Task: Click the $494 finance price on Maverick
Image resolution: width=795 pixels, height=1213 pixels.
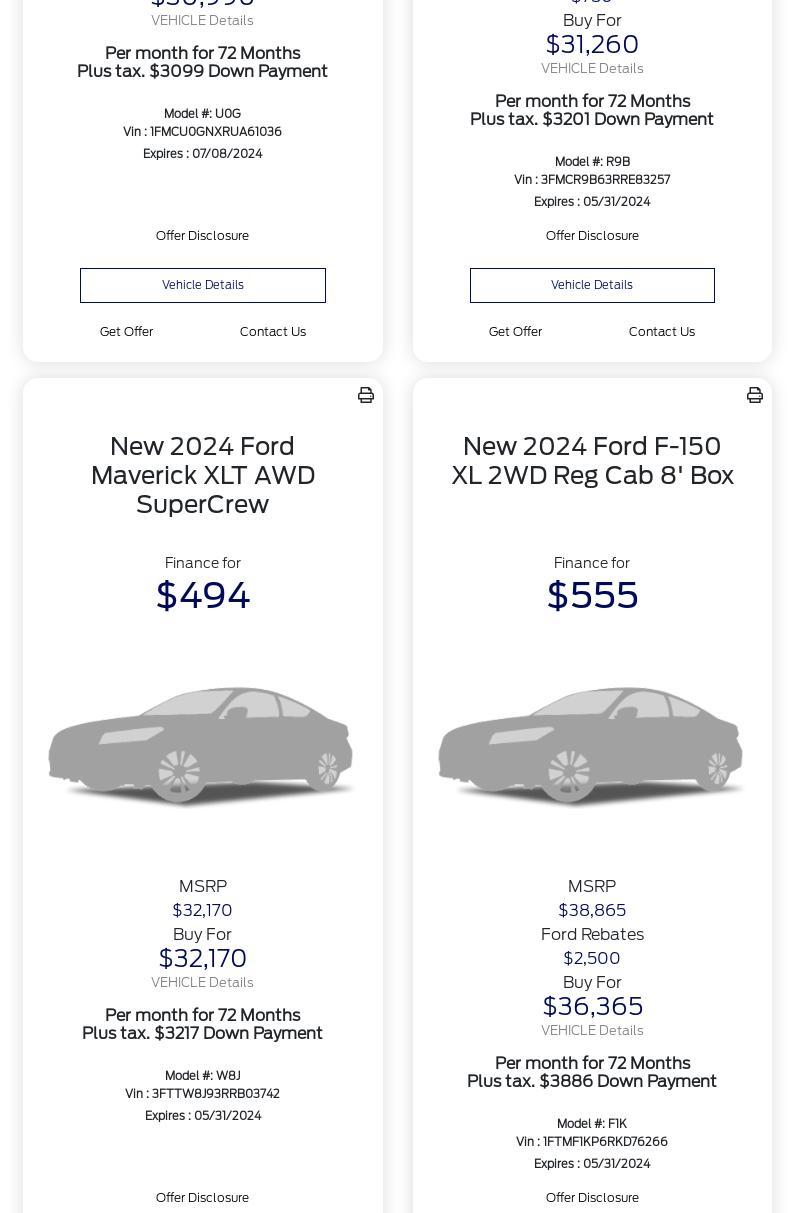Action: click(203, 596)
